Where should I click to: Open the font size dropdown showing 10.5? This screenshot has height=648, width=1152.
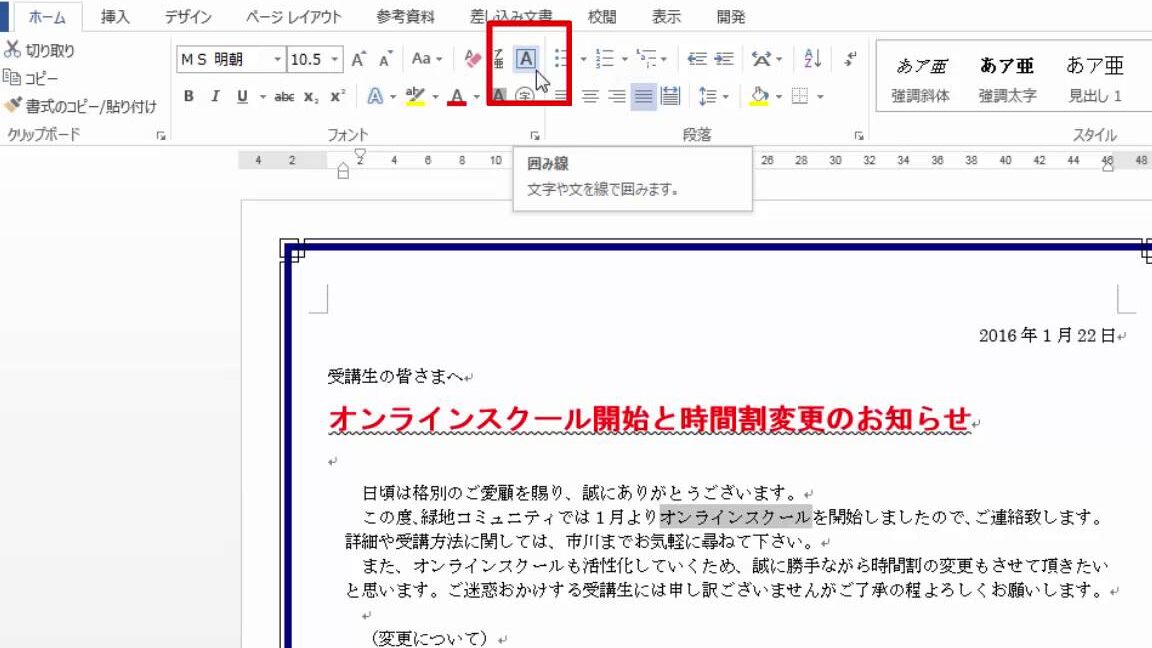[331, 58]
